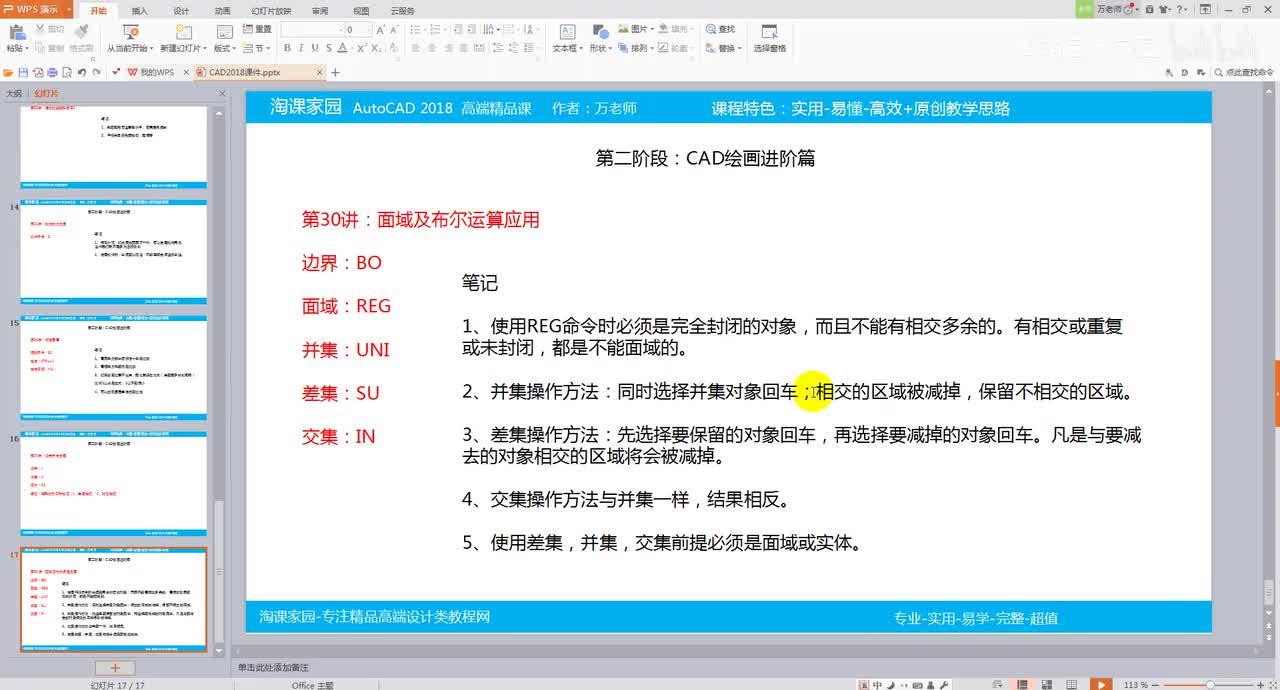Click the undo arrow icon
The width and height of the screenshot is (1280, 690).
pyautogui.click(x=82, y=72)
